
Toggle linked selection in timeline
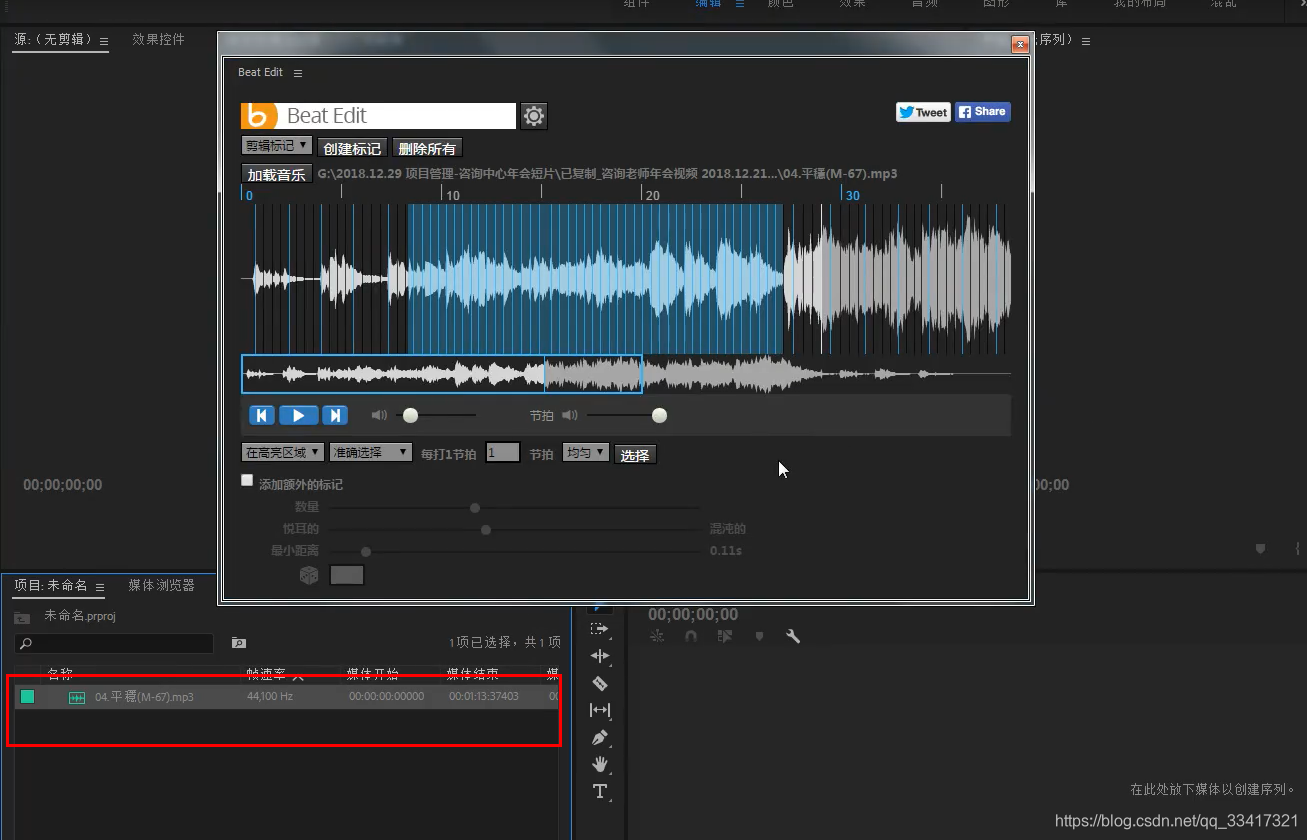click(x=725, y=636)
